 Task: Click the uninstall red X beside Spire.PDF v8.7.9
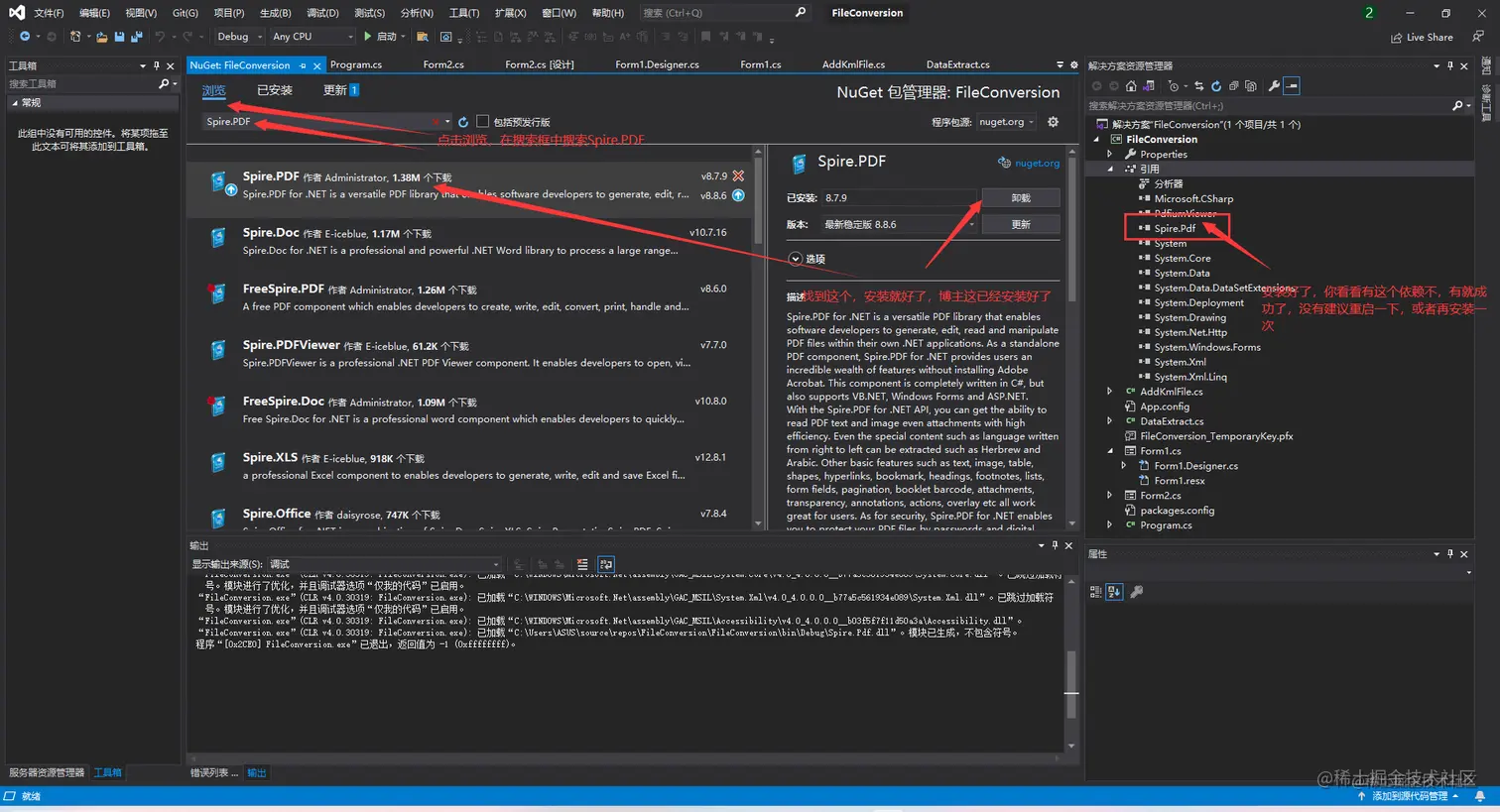[x=738, y=176]
